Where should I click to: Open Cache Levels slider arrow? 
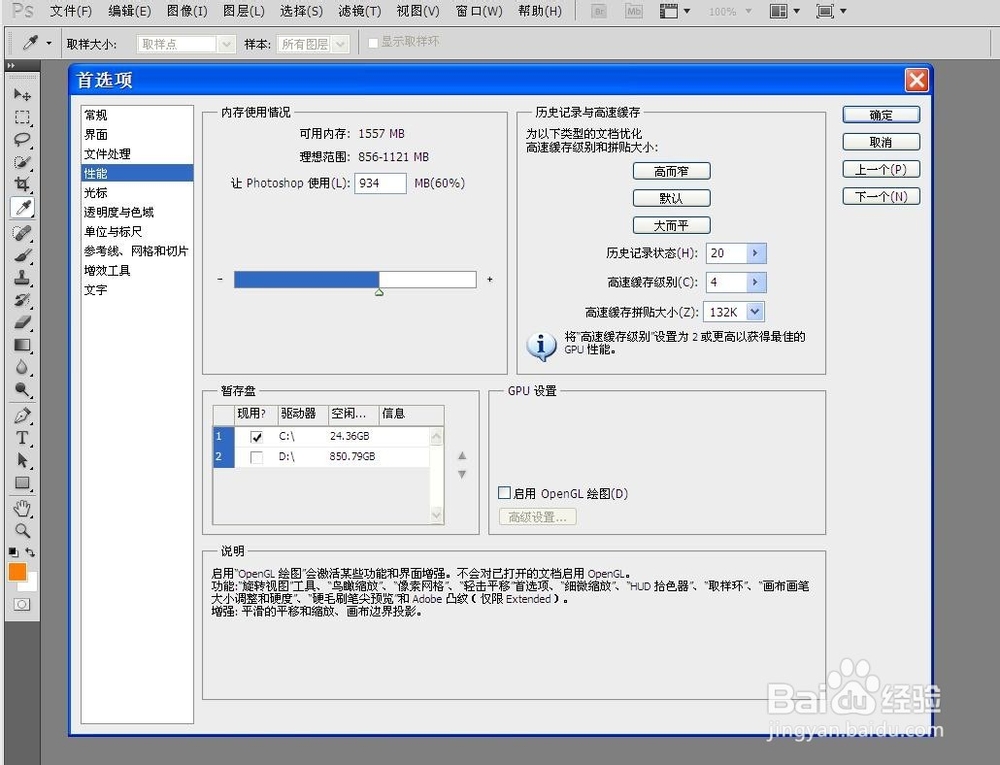tap(756, 282)
